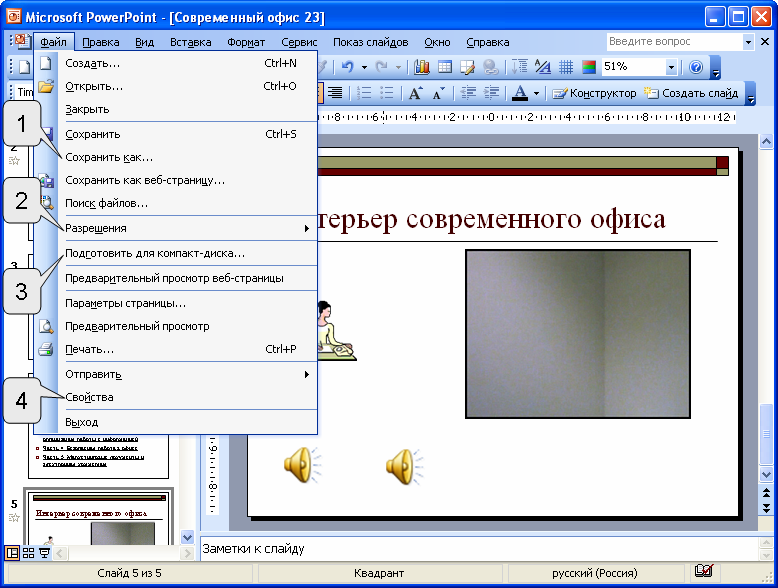The width and height of the screenshot is (778, 588).
Task: Switch to Normal view button
Action: tap(12, 553)
